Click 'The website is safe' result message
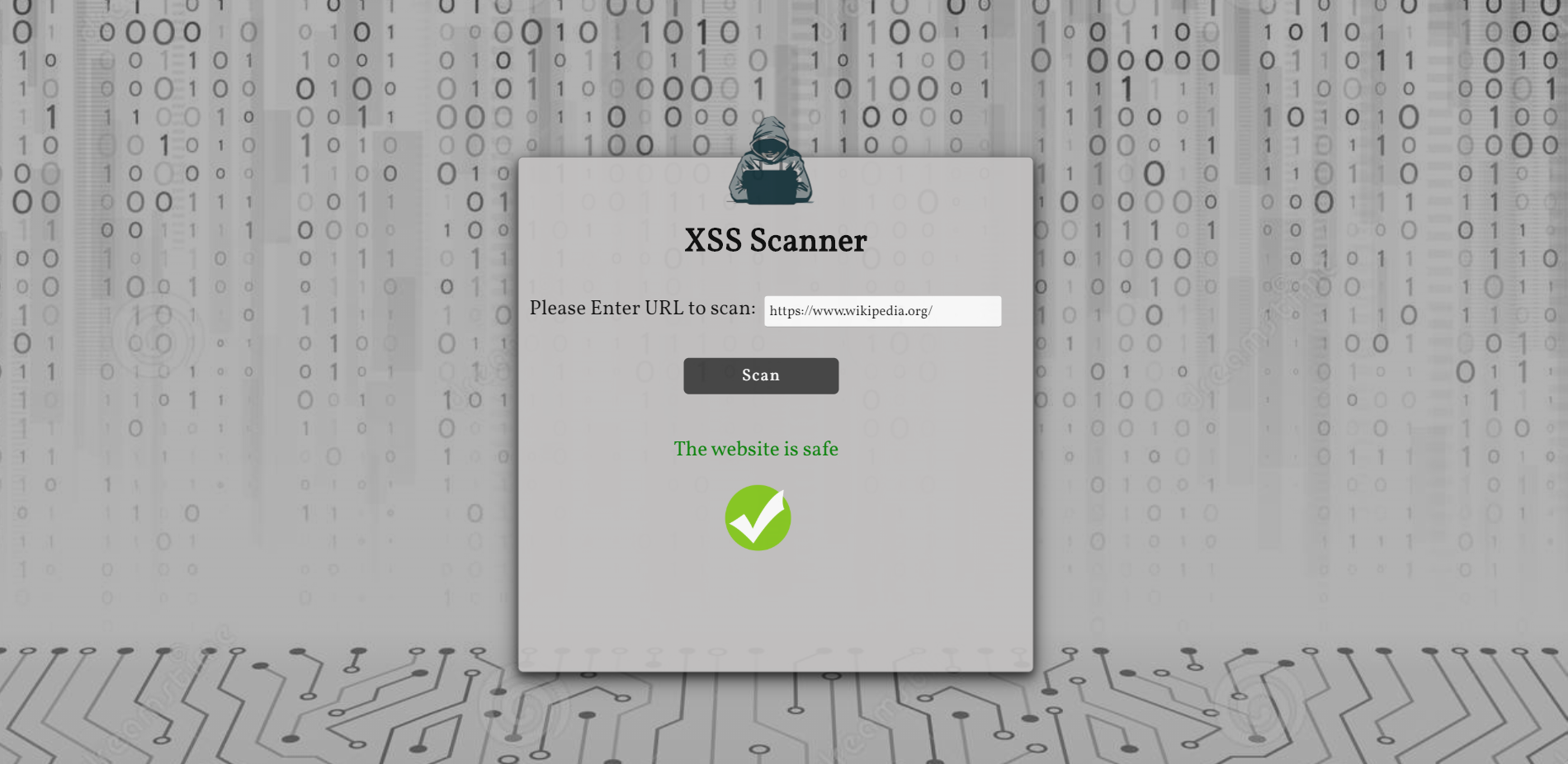 pos(756,449)
